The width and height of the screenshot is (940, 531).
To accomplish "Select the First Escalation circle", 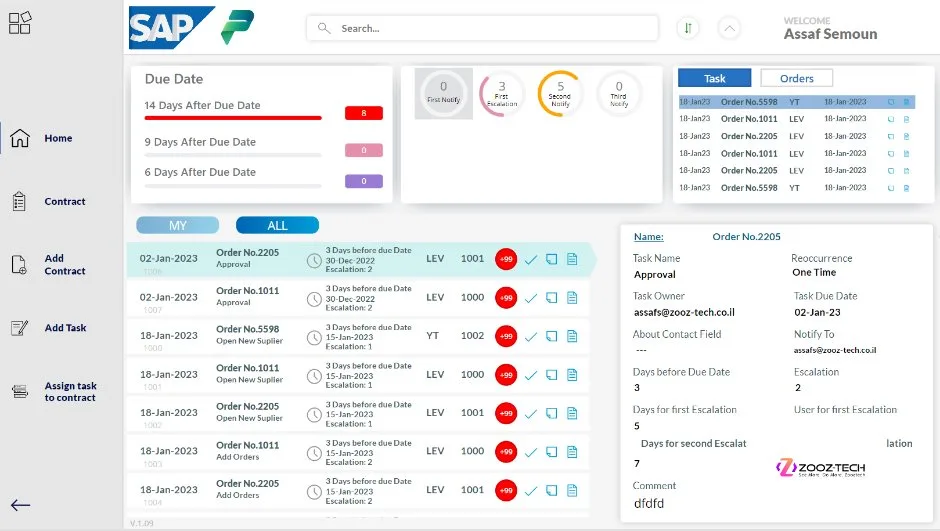I will coord(502,94).
